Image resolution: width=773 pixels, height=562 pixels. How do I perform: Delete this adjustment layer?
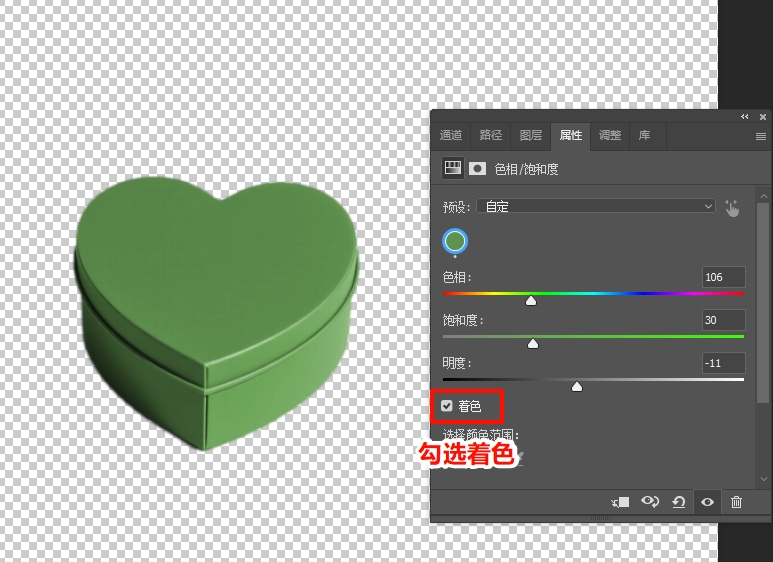(736, 502)
